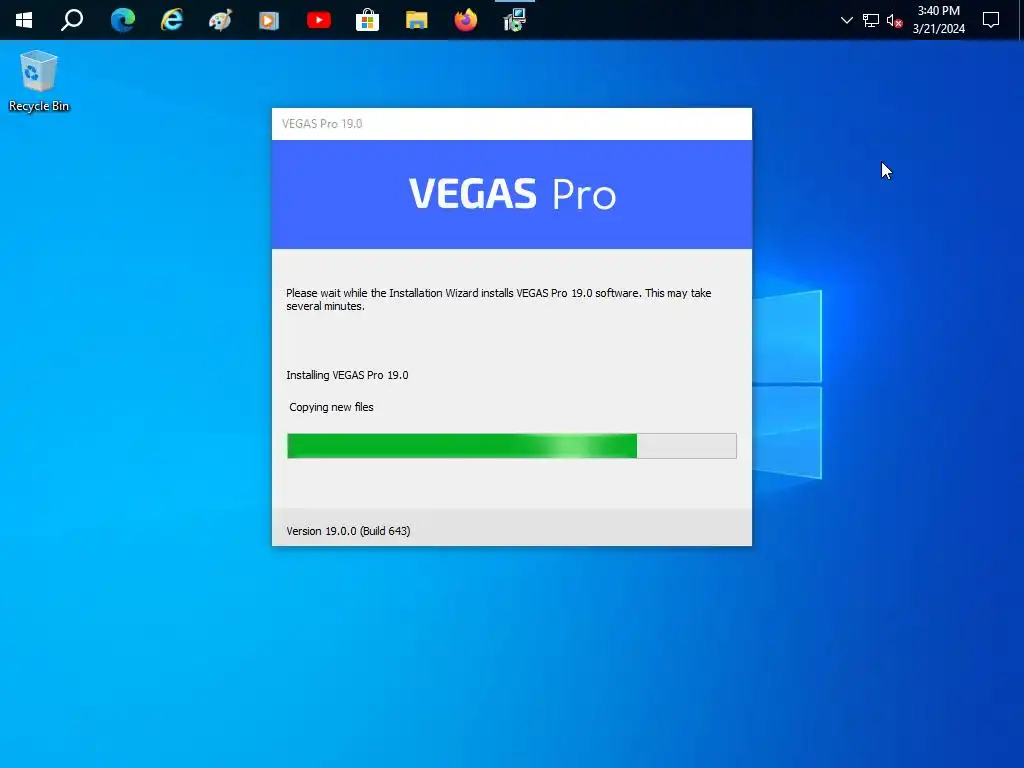Launch YouTube from the taskbar

[319, 20]
